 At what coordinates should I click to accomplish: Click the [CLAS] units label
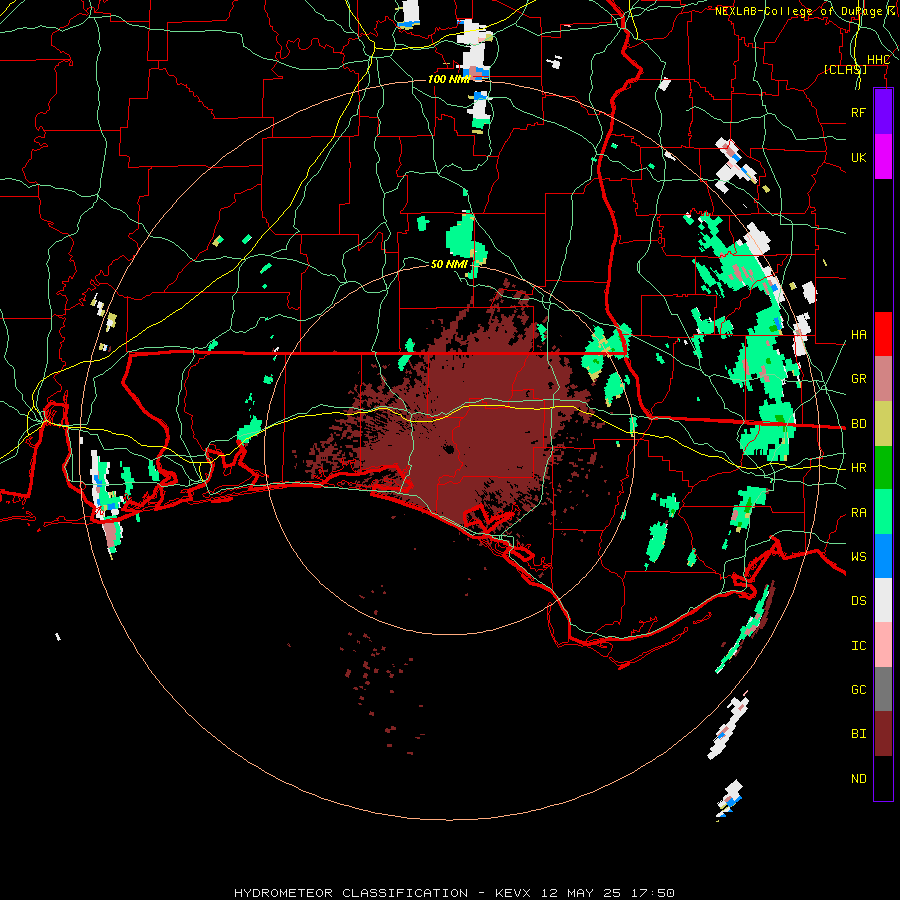tap(845, 69)
